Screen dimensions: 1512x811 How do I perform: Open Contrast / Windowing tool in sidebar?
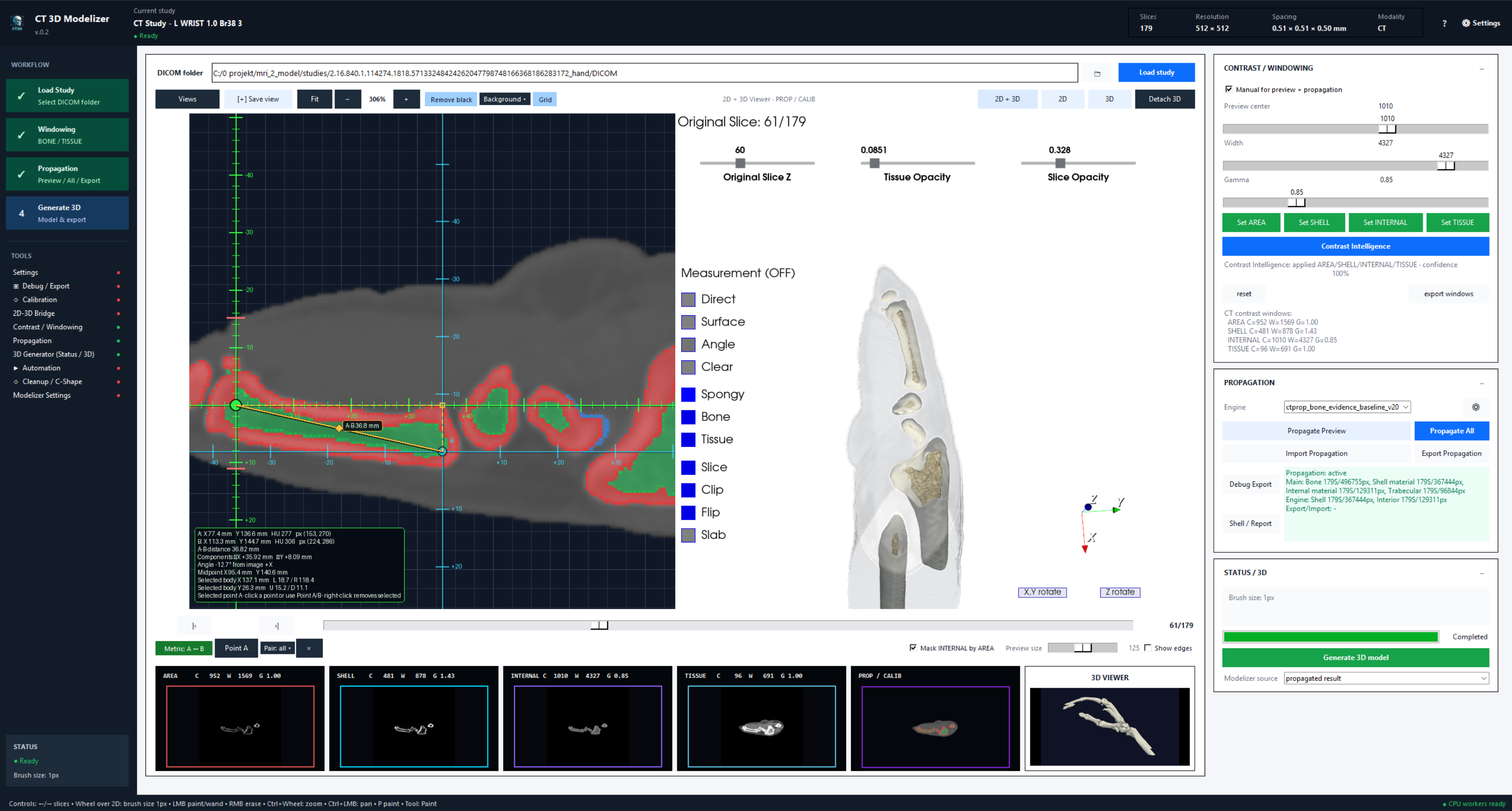pos(47,327)
